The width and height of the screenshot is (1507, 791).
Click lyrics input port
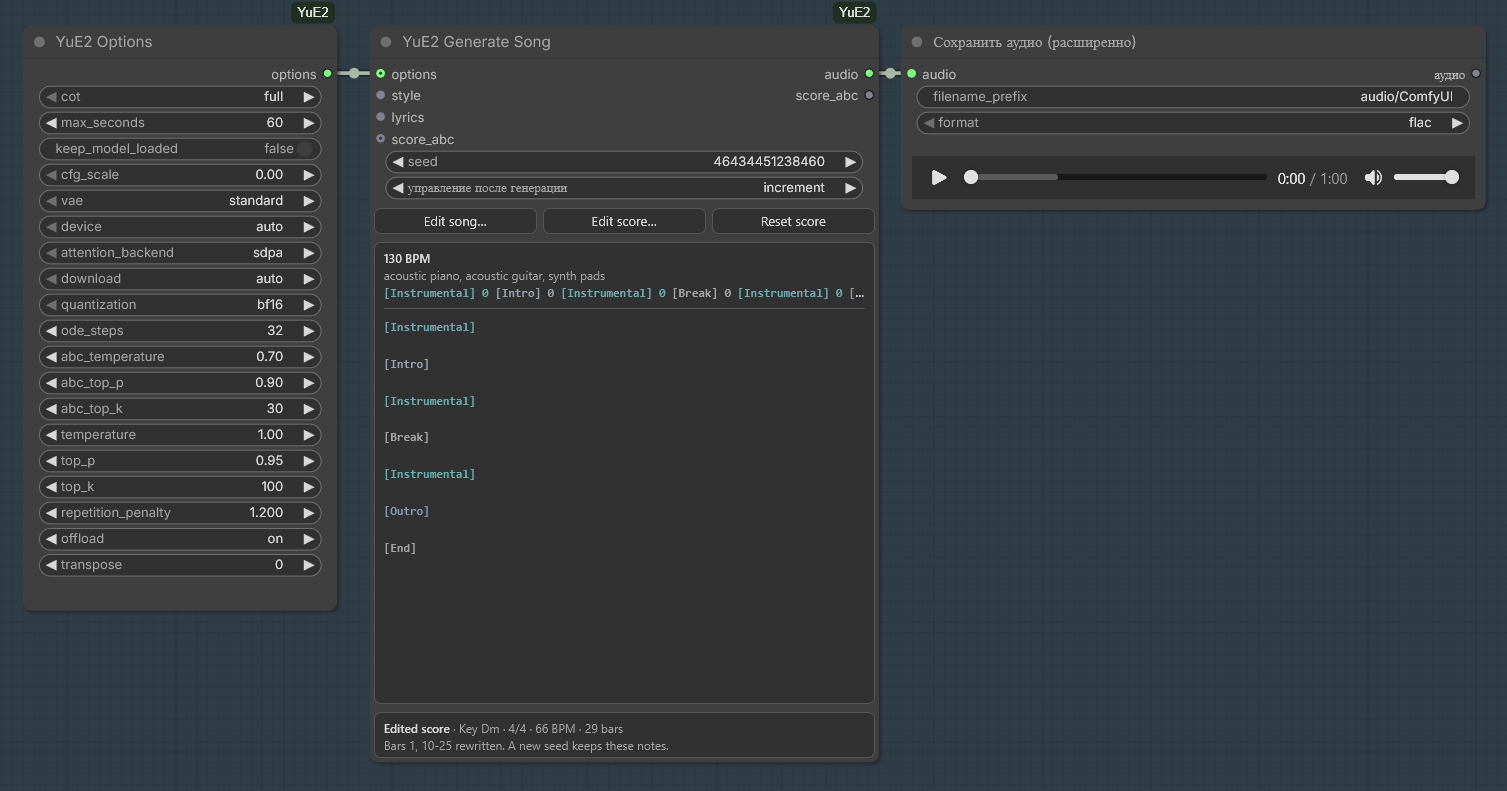(381, 117)
